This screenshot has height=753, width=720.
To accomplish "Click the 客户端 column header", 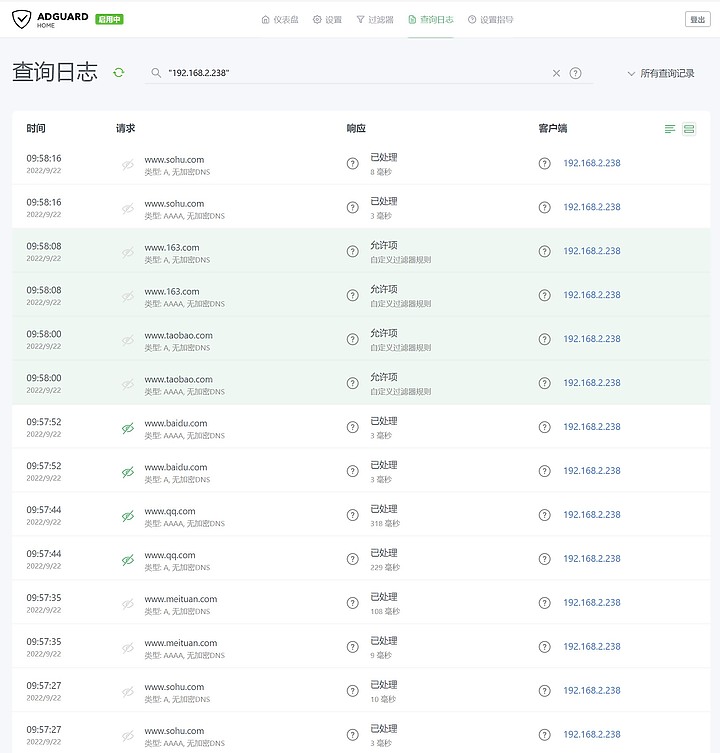I will pos(553,128).
